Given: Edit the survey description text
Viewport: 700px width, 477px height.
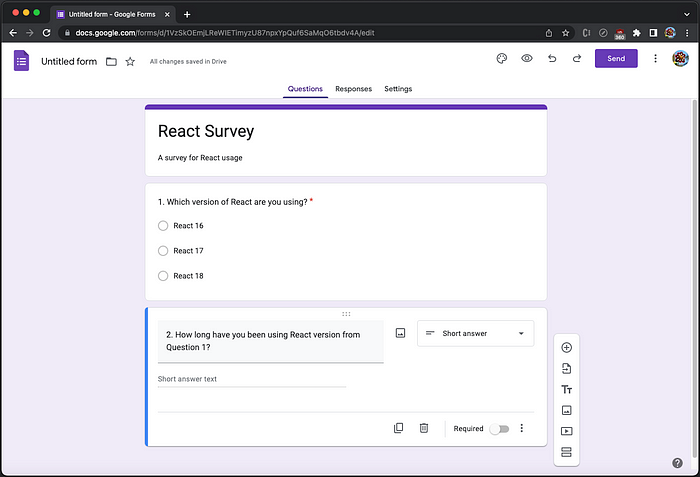Looking at the screenshot, I should (x=200, y=158).
